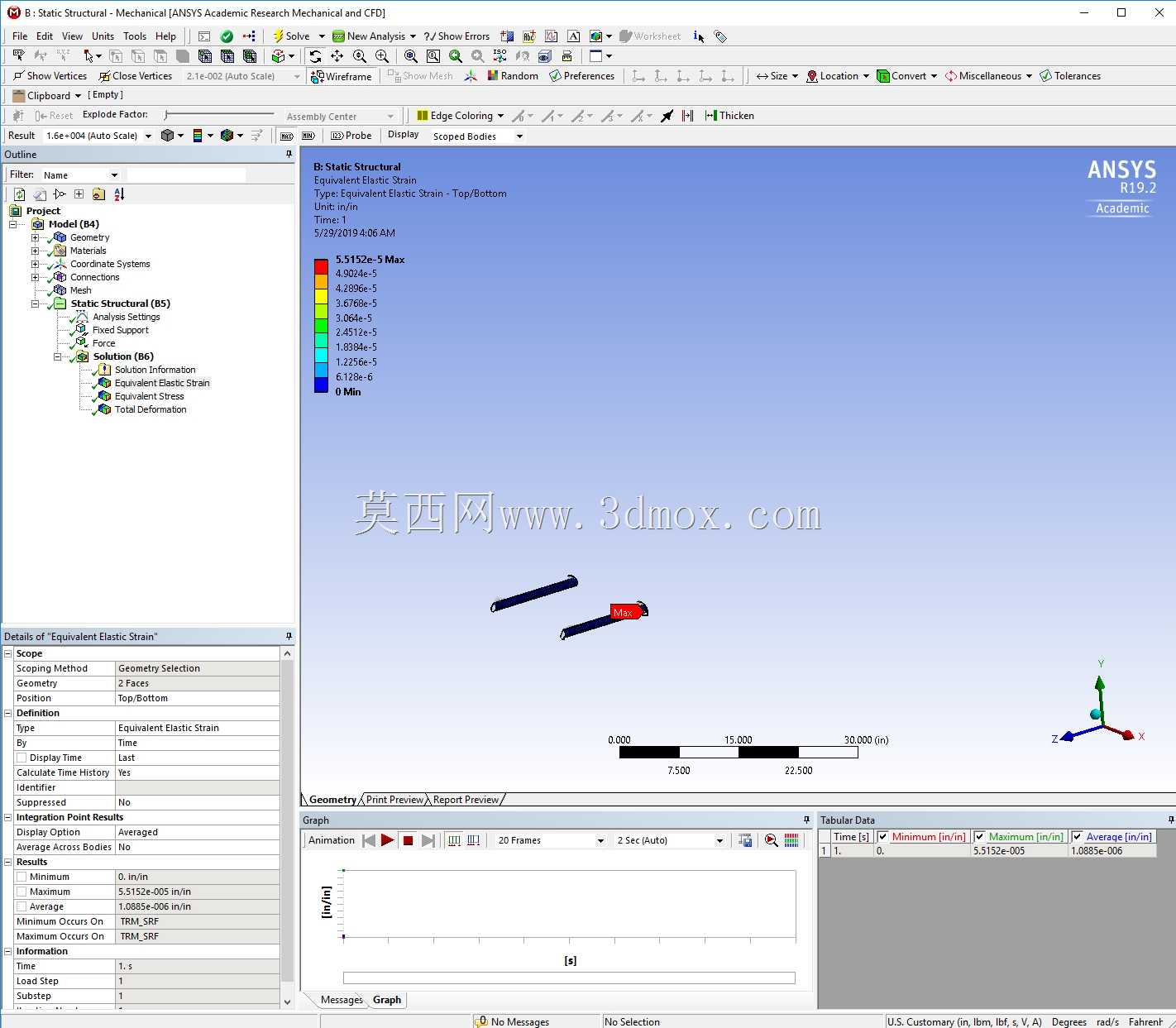1176x1028 pixels.
Task: Click the New Analysis button
Action: [x=370, y=36]
